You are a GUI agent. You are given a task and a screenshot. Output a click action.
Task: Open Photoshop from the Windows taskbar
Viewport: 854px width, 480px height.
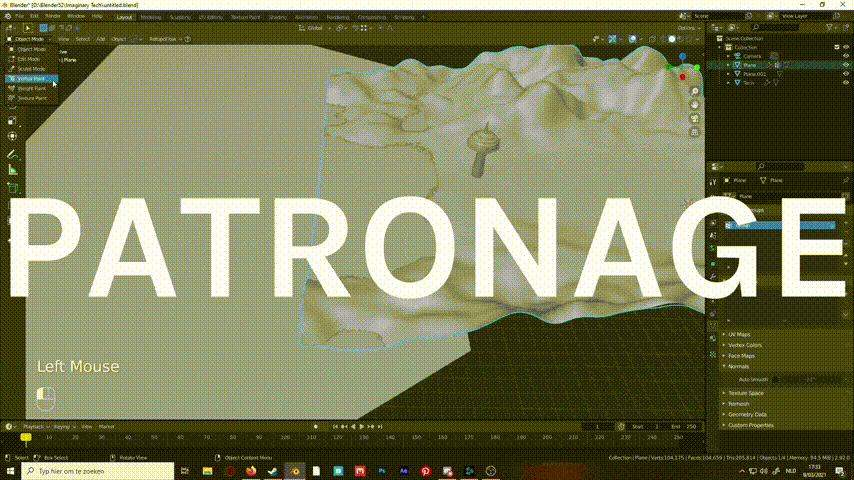click(382, 471)
